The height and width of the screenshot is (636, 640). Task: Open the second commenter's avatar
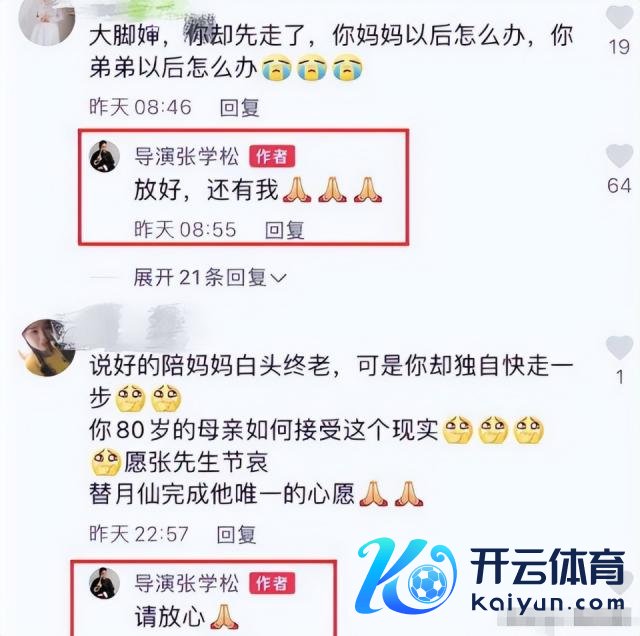click(x=48, y=347)
